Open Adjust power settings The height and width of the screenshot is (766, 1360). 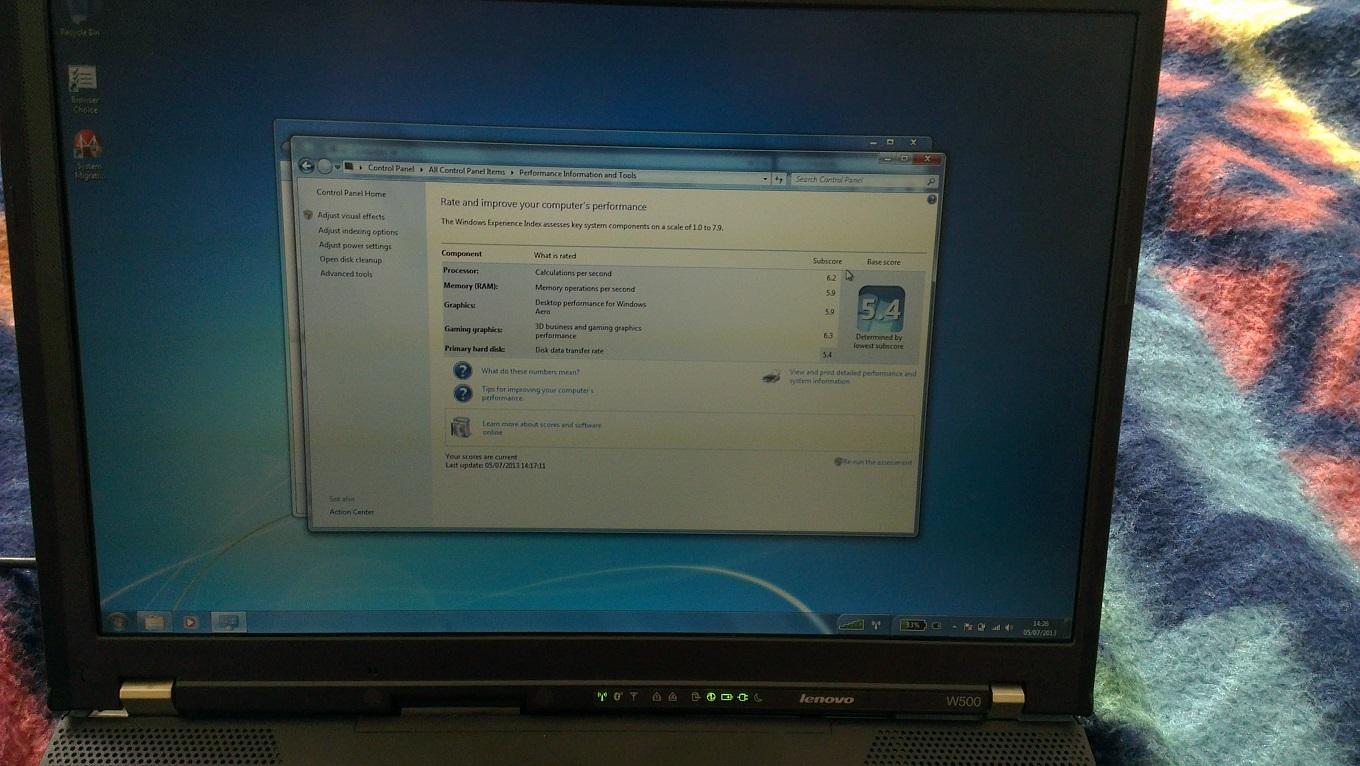click(x=355, y=245)
